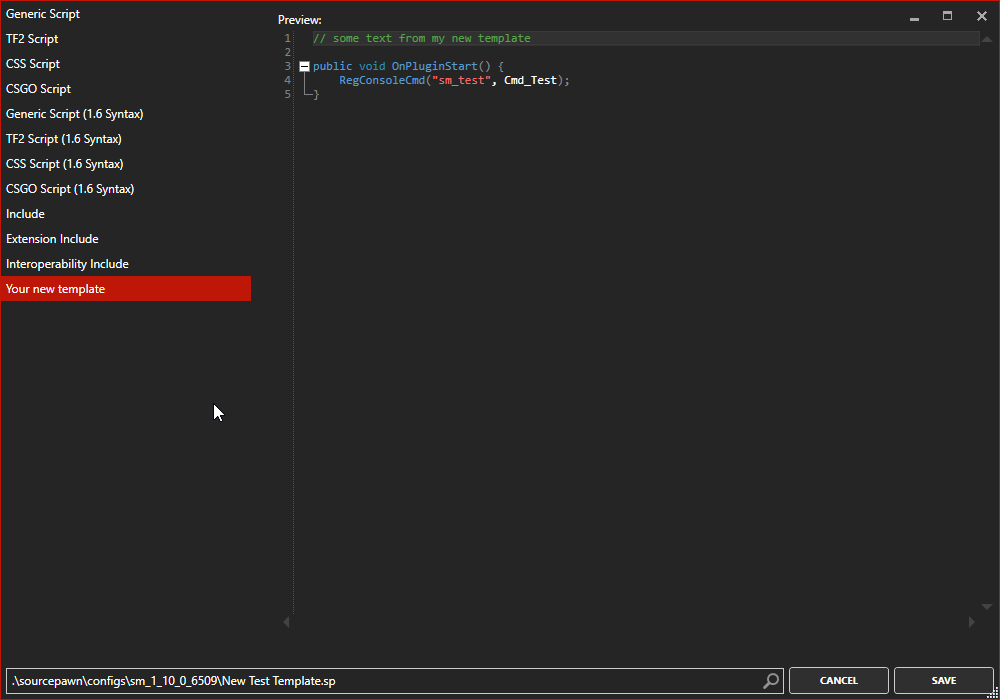Maximize the template window
The image size is (1000, 700).
pyautogui.click(x=948, y=16)
